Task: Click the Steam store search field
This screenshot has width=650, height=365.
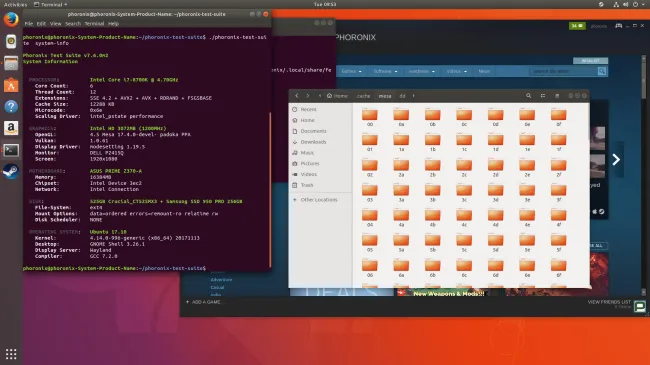Action: [563, 71]
